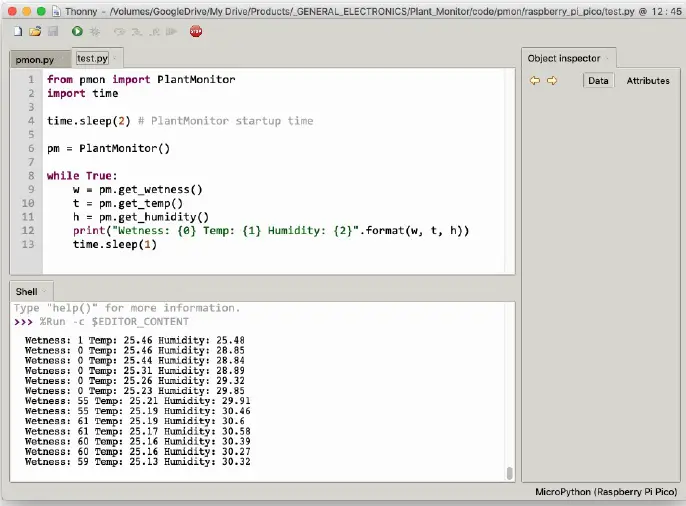
Task: Click the Open file folder icon
Action: [35, 32]
